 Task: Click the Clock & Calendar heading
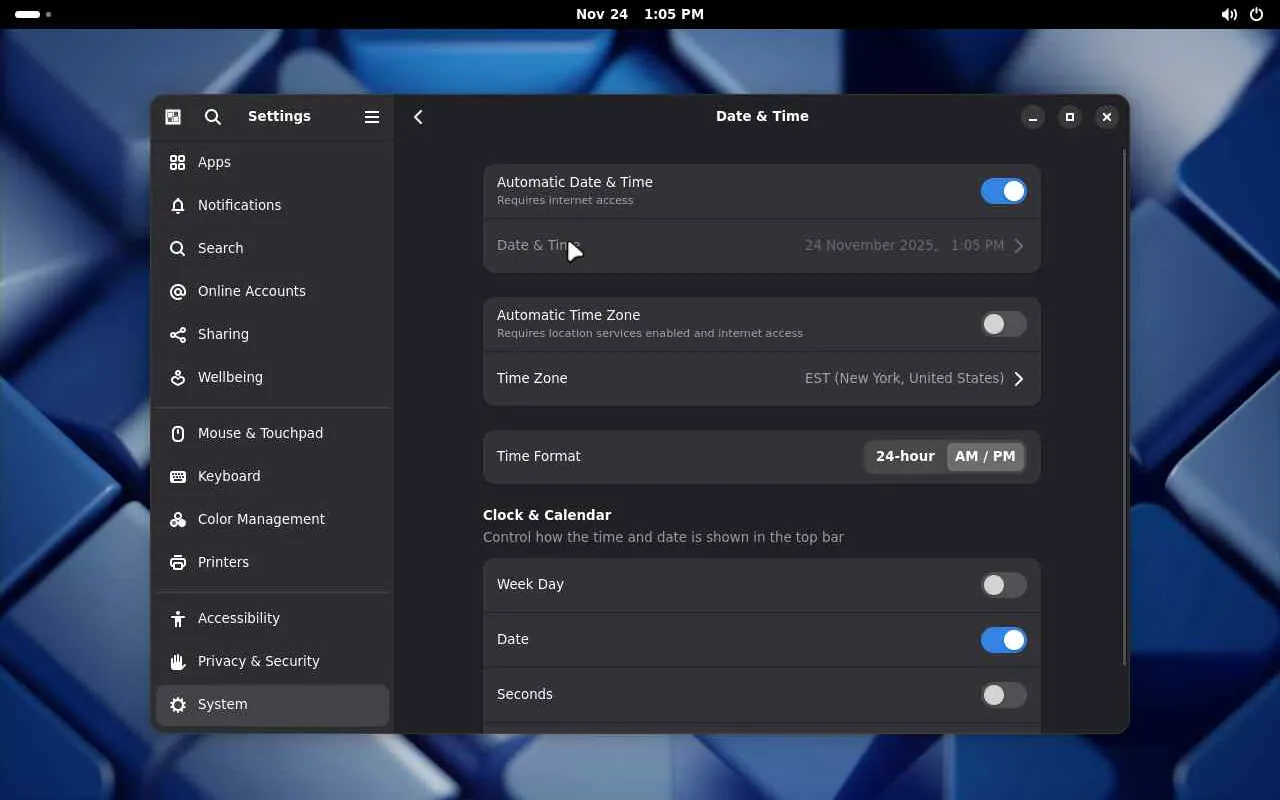pos(547,515)
